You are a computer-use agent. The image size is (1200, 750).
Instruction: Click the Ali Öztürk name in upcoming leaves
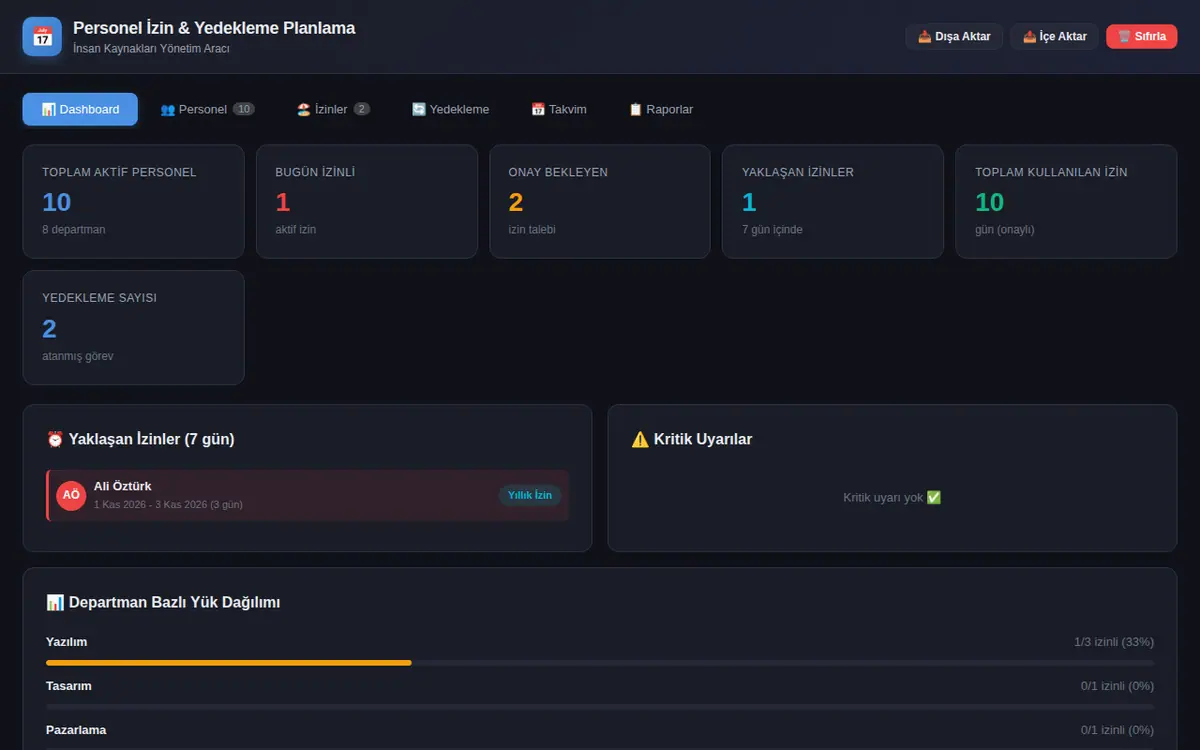tap(123, 486)
